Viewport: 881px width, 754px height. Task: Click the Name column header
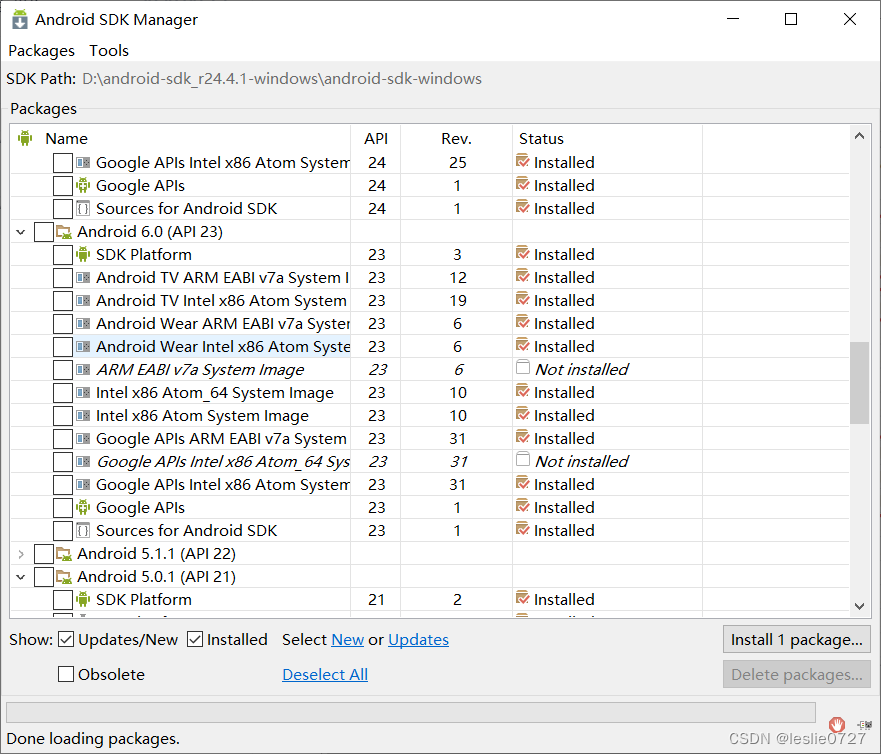coord(66,138)
